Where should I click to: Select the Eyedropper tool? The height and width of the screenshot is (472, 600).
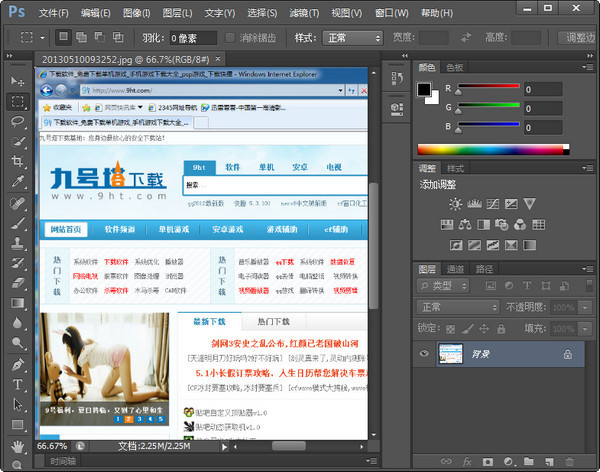click(17, 181)
